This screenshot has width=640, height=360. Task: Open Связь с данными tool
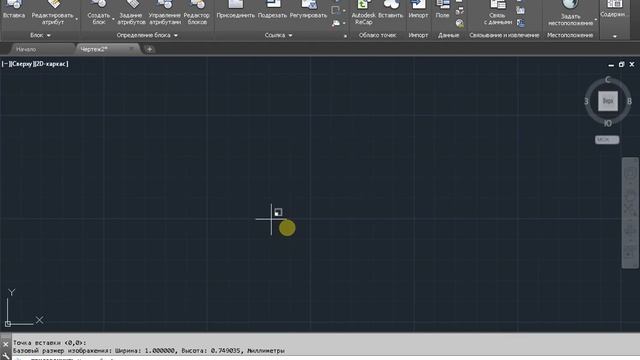pos(498,12)
